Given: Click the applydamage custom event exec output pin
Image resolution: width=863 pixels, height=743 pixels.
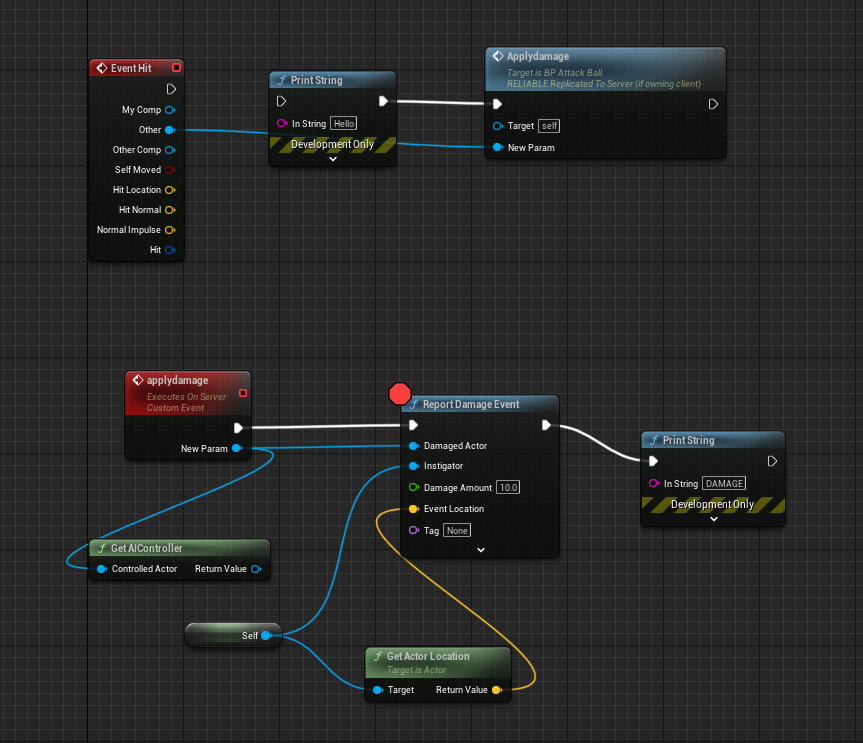Looking at the screenshot, I should coord(238,428).
